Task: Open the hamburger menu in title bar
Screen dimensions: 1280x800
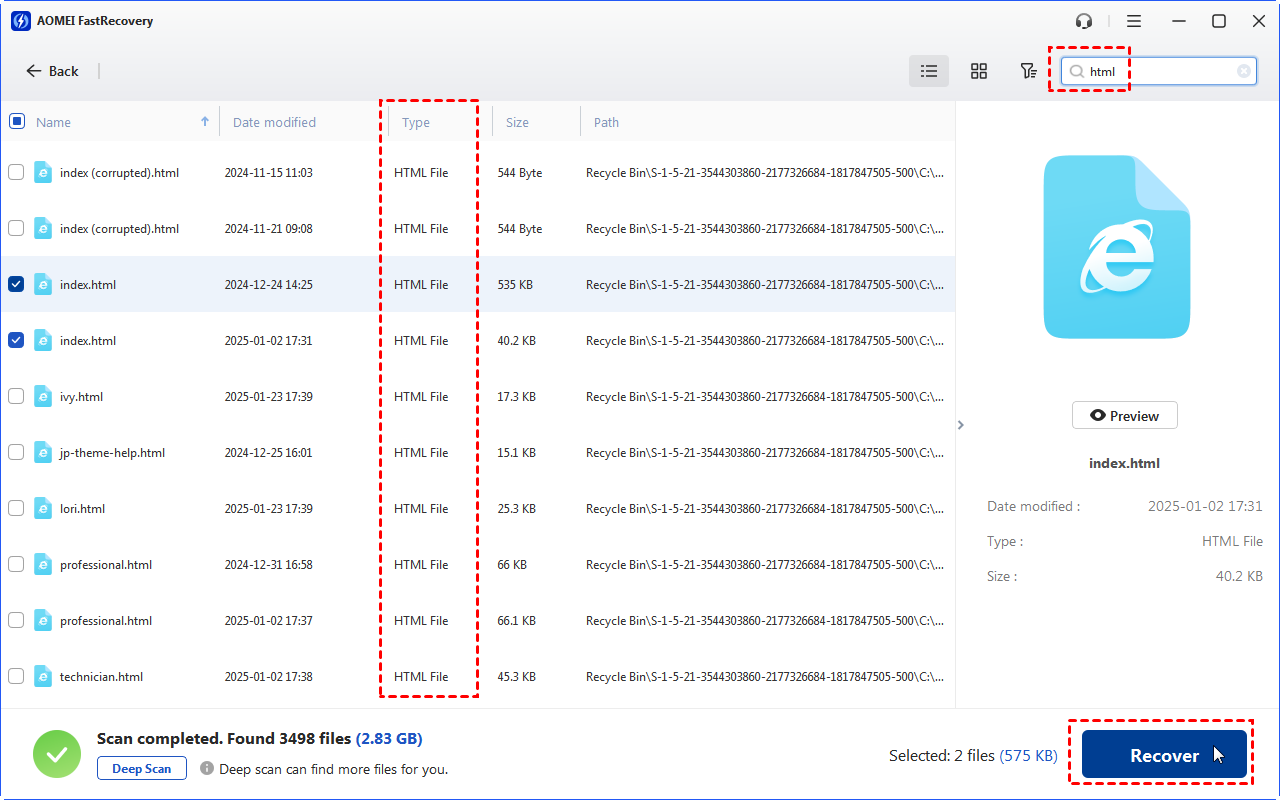Action: (1133, 21)
